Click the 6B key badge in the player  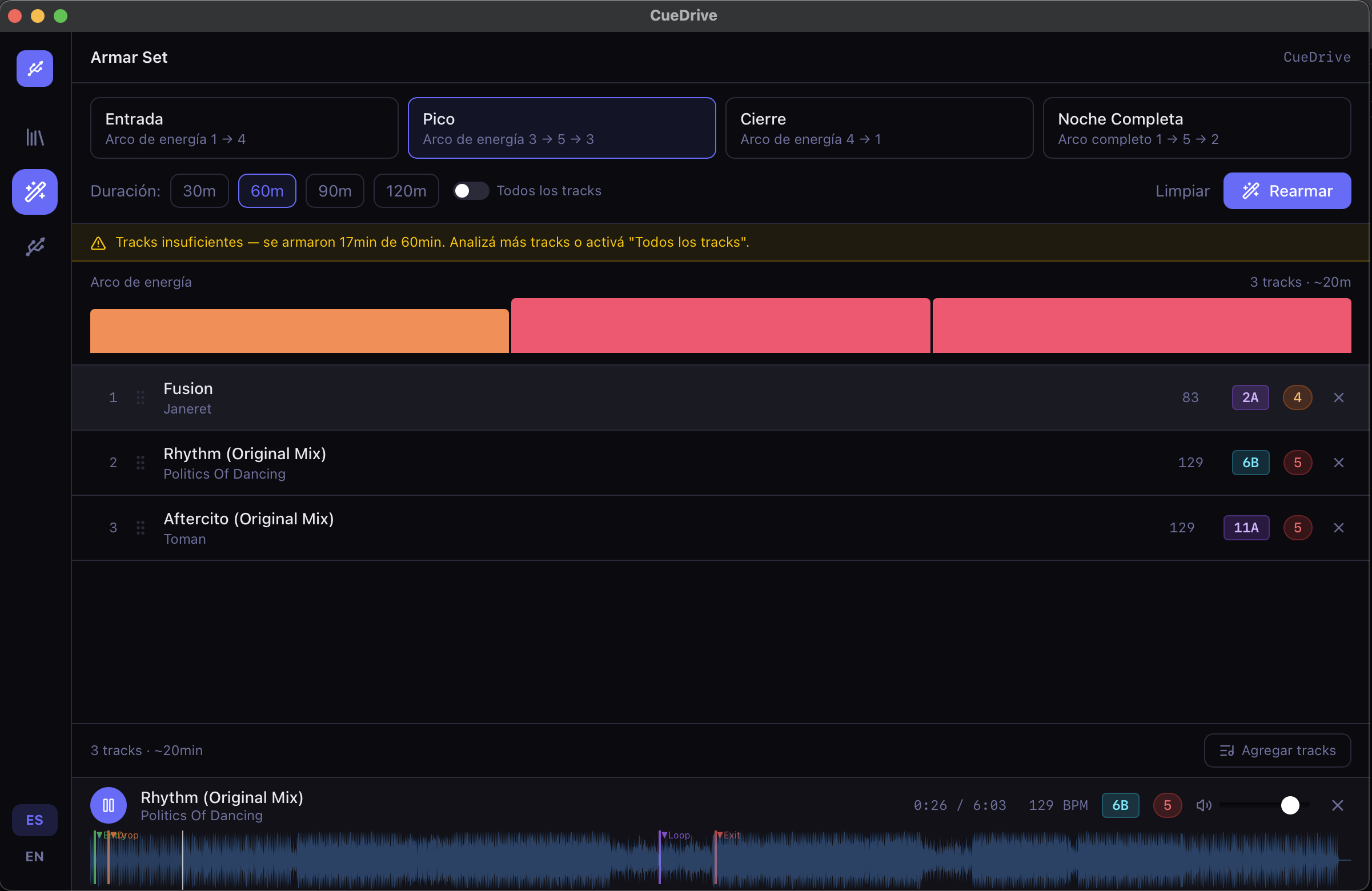pos(1120,805)
